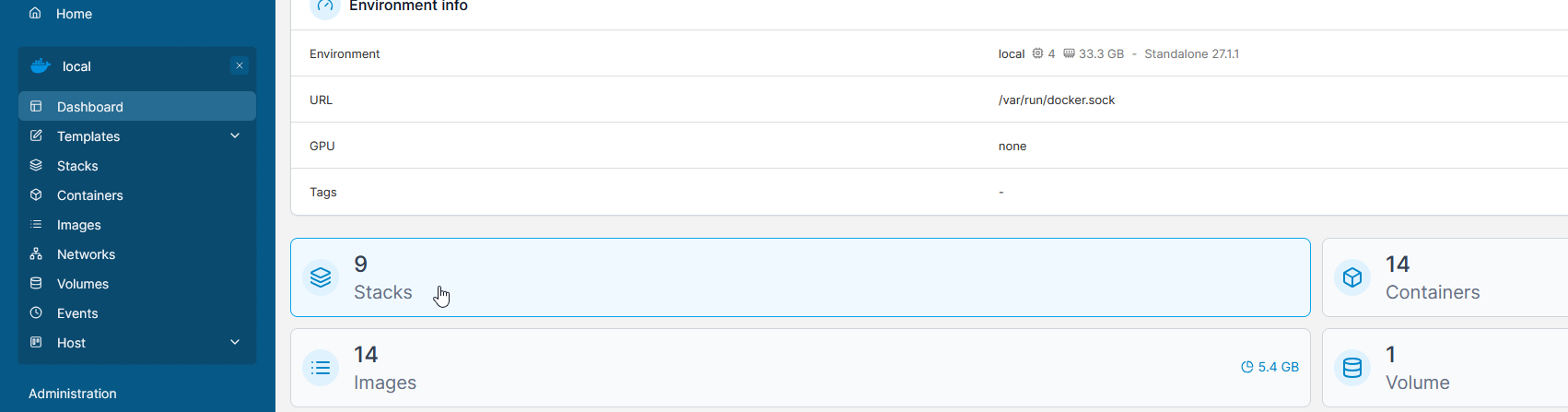This screenshot has width=1568, height=412.
Task: Open the 9 Stacks dashboard tile
Action: (801, 277)
